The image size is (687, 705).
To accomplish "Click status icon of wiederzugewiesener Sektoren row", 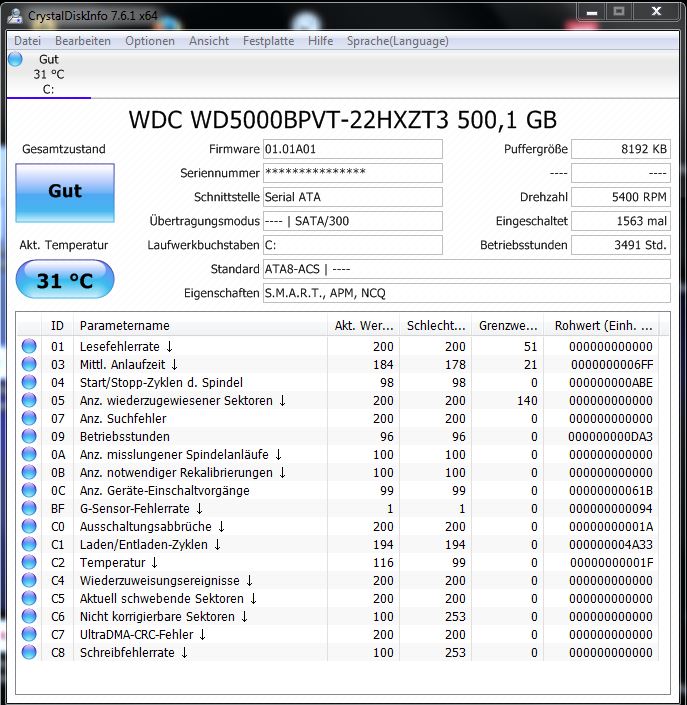I will 29,400.
